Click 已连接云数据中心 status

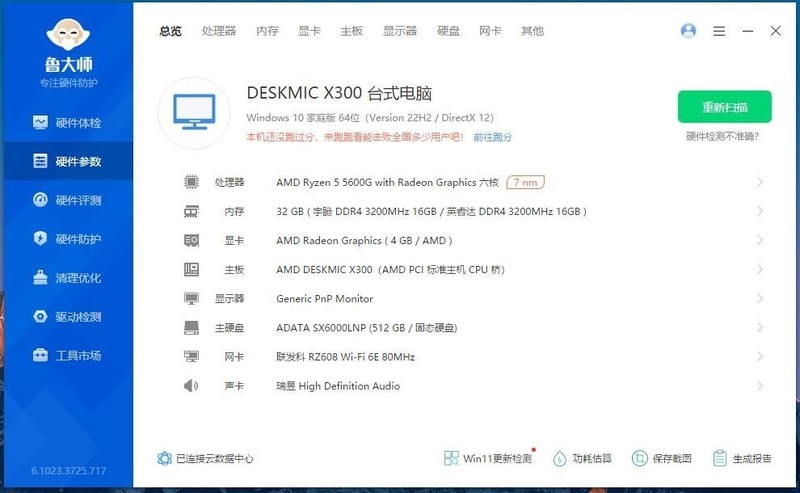click(205, 458)
